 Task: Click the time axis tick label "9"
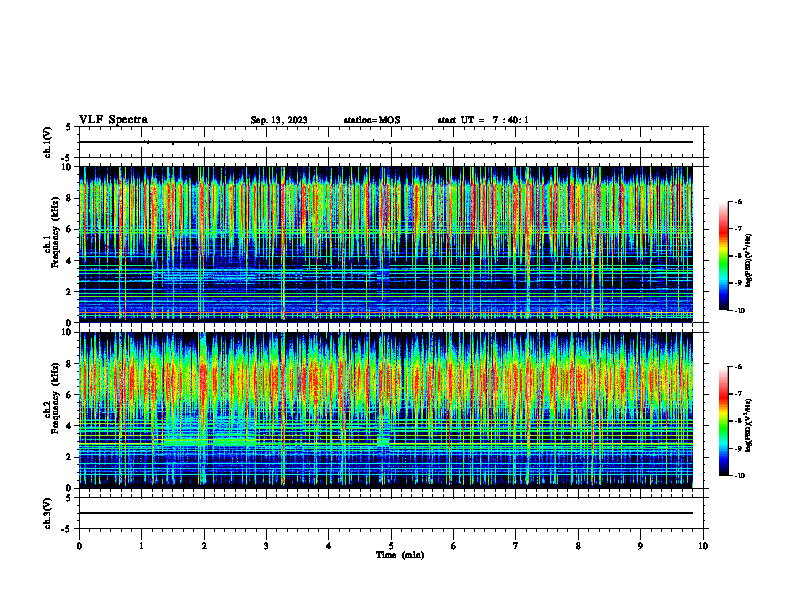point(640,546)
